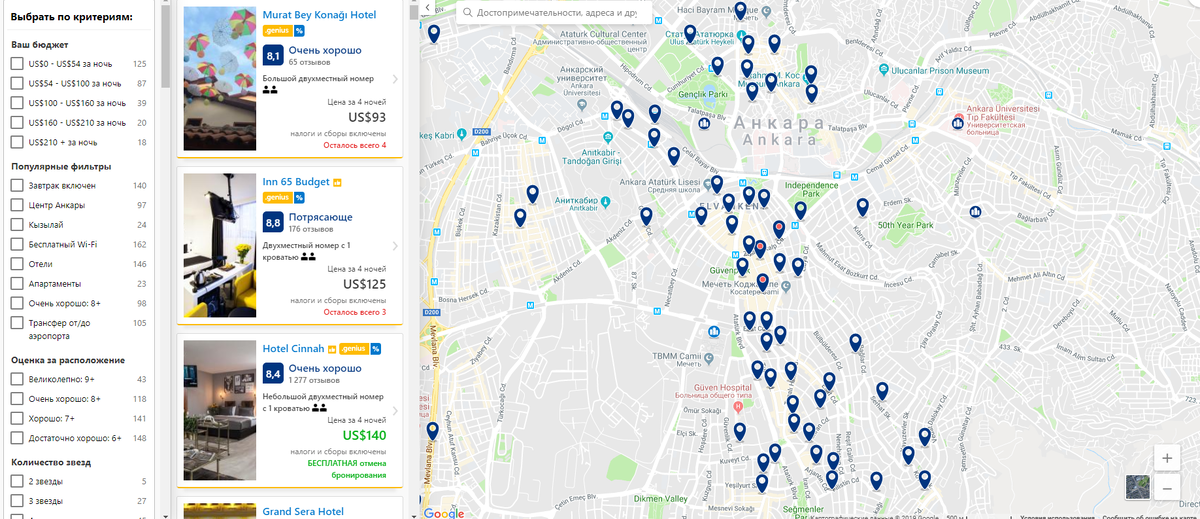Screen dimensions: 1200x519
Task: Open the Grand Sera Hotel link
Action: (x=303, y=511)
